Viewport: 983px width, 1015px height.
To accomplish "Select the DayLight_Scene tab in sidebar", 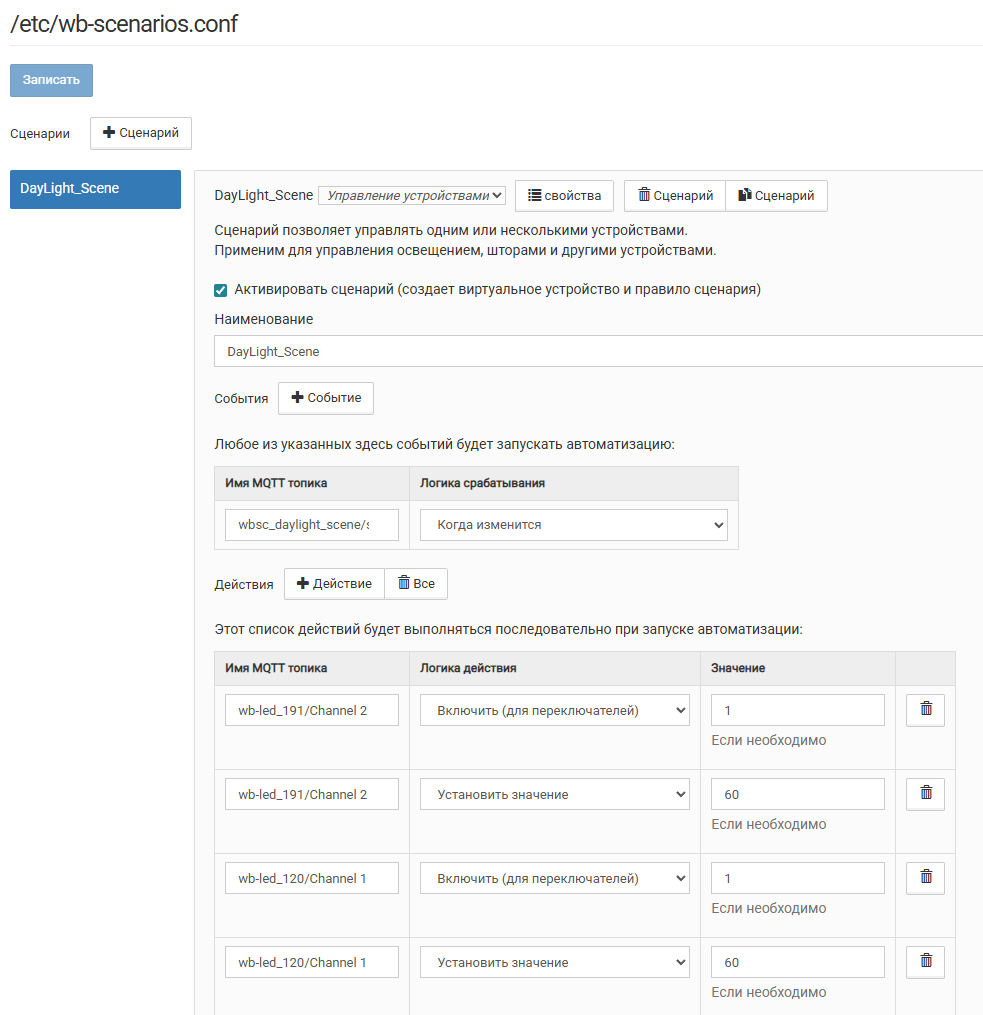I will point(95,189).
